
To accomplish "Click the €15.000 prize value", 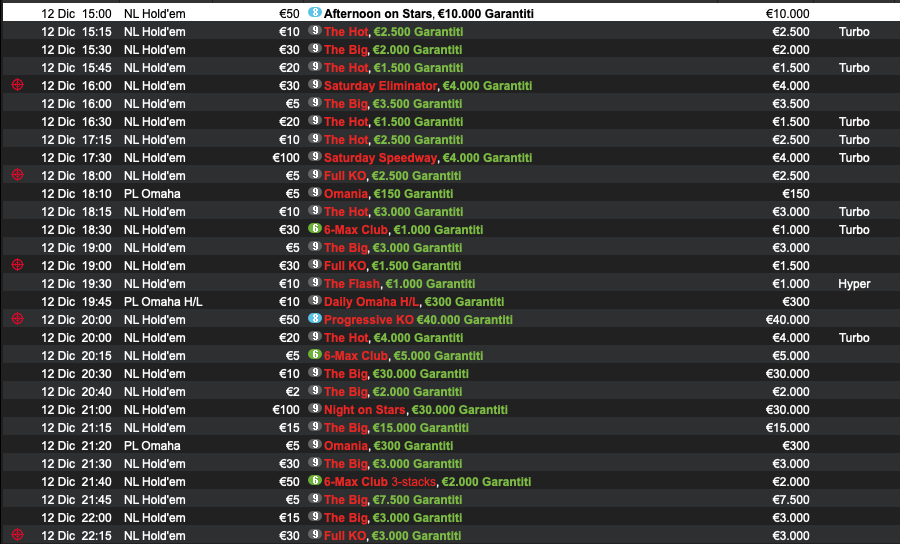I will coord(788,428).
